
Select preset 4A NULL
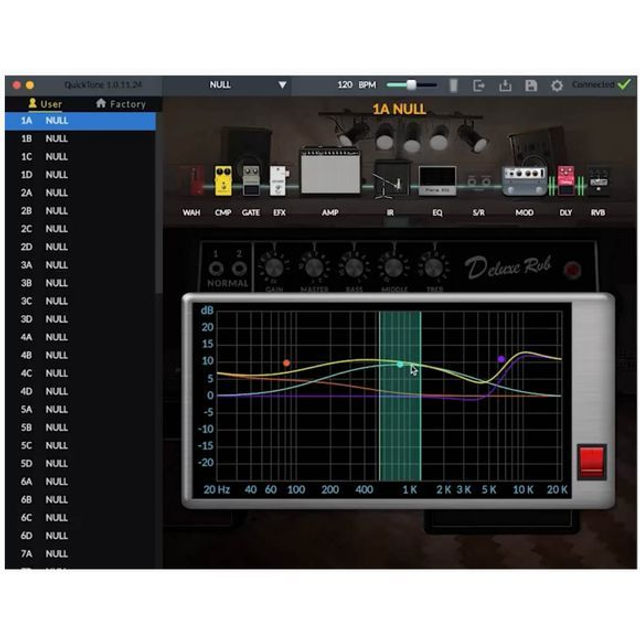tap(80, 337)
